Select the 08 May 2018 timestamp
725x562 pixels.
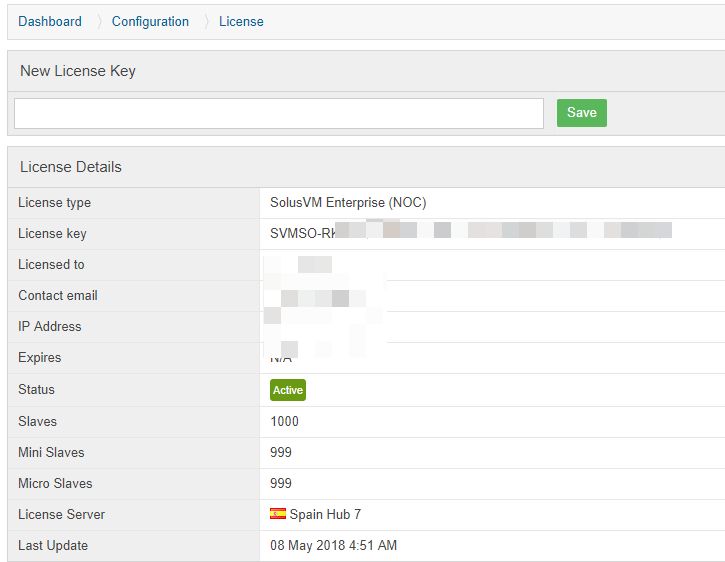pyautogui.click(x=333, y=545)
